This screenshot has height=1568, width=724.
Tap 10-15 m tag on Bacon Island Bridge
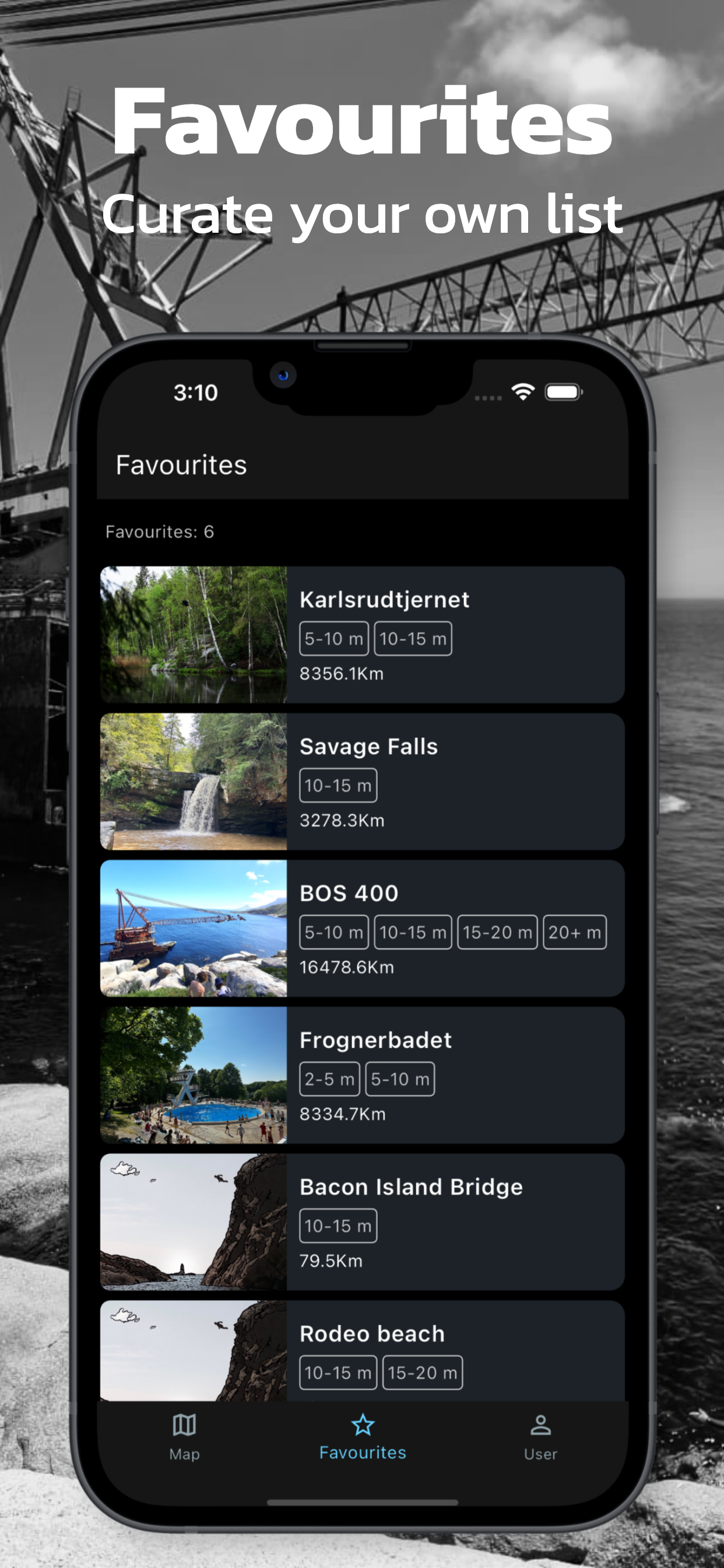point(338,1226)
